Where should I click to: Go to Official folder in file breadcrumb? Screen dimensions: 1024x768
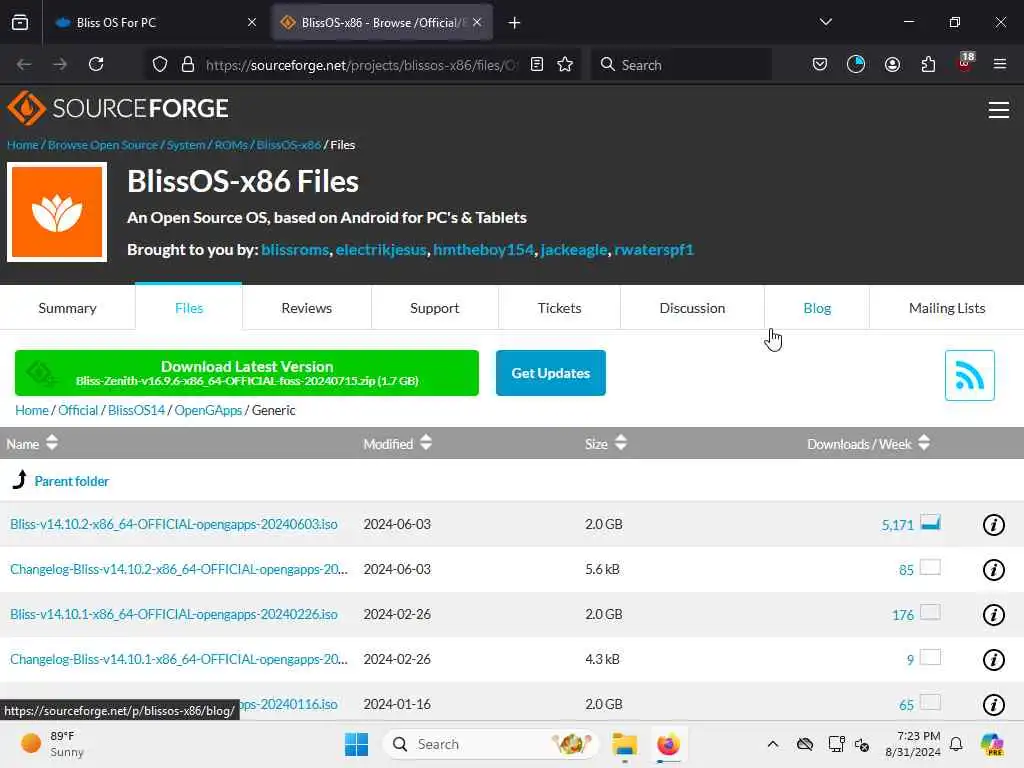point(78,410)
